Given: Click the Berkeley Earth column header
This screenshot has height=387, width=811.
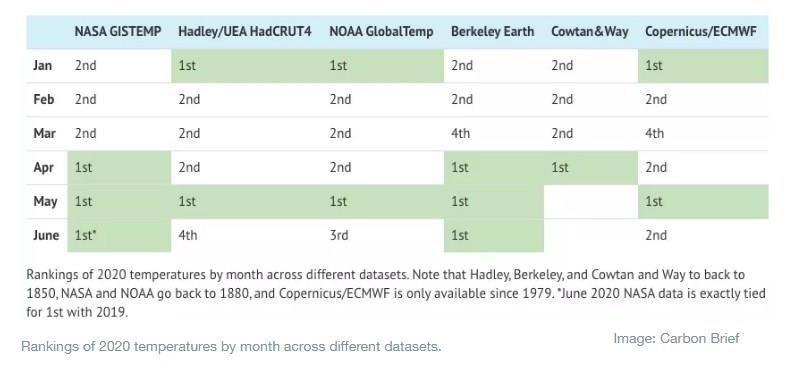Looking at the screenshot, I should (492, 32).
